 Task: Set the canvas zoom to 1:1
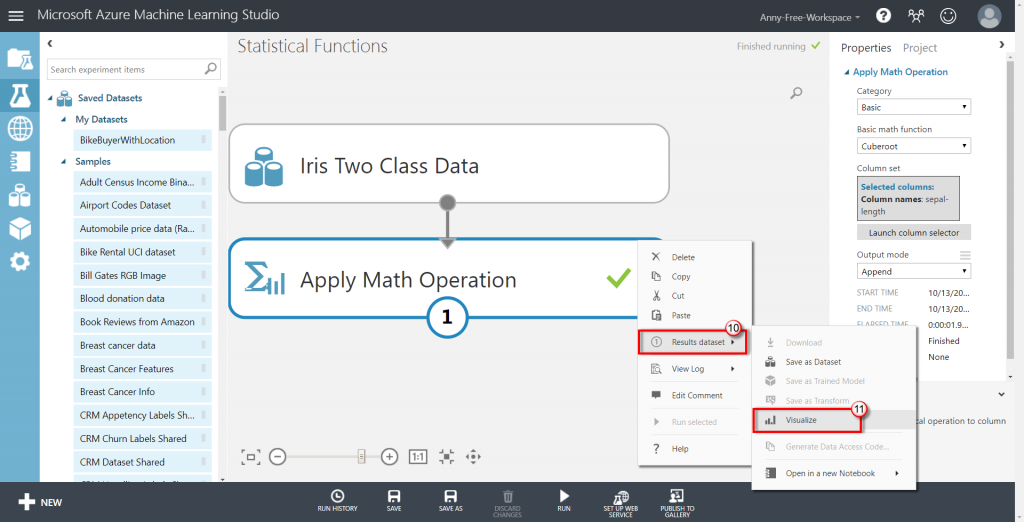[418, 457]
